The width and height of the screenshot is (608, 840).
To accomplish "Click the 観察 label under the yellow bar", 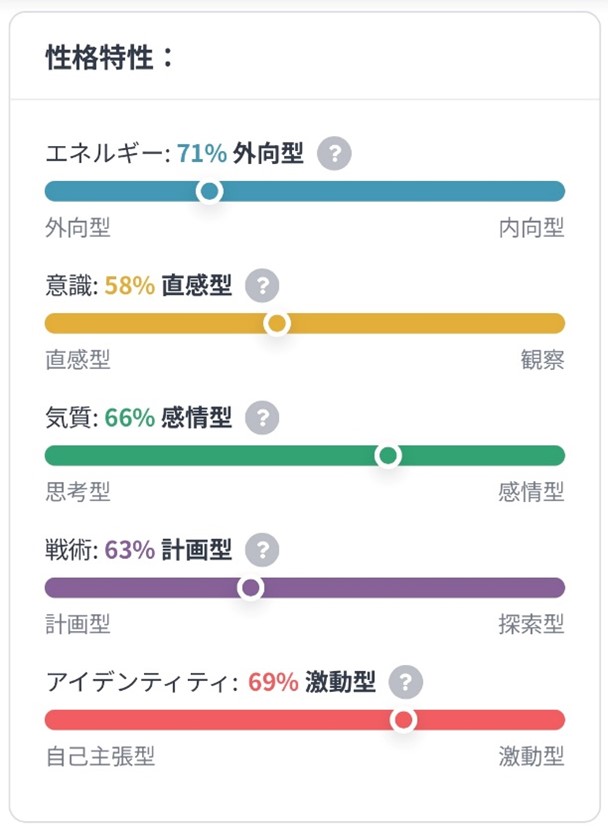I will tap(542, 360).
